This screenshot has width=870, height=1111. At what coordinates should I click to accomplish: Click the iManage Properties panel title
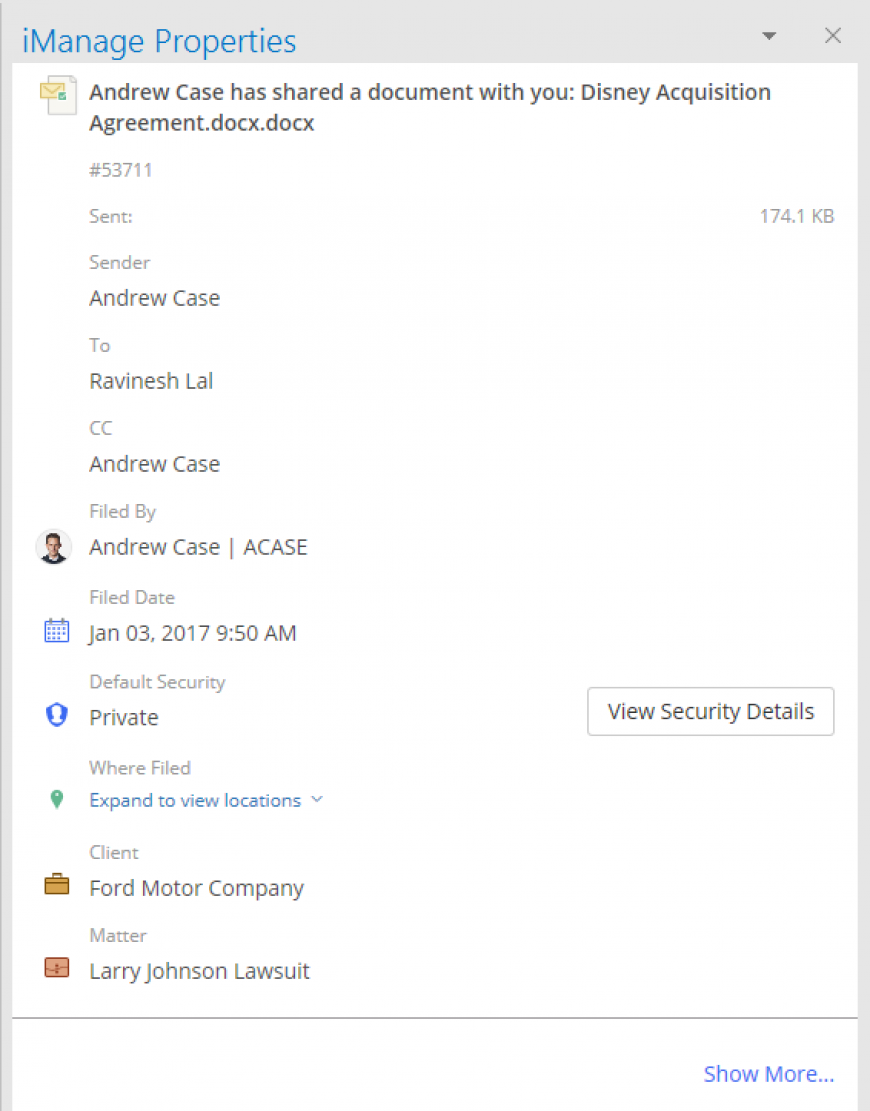click(159, 41)
